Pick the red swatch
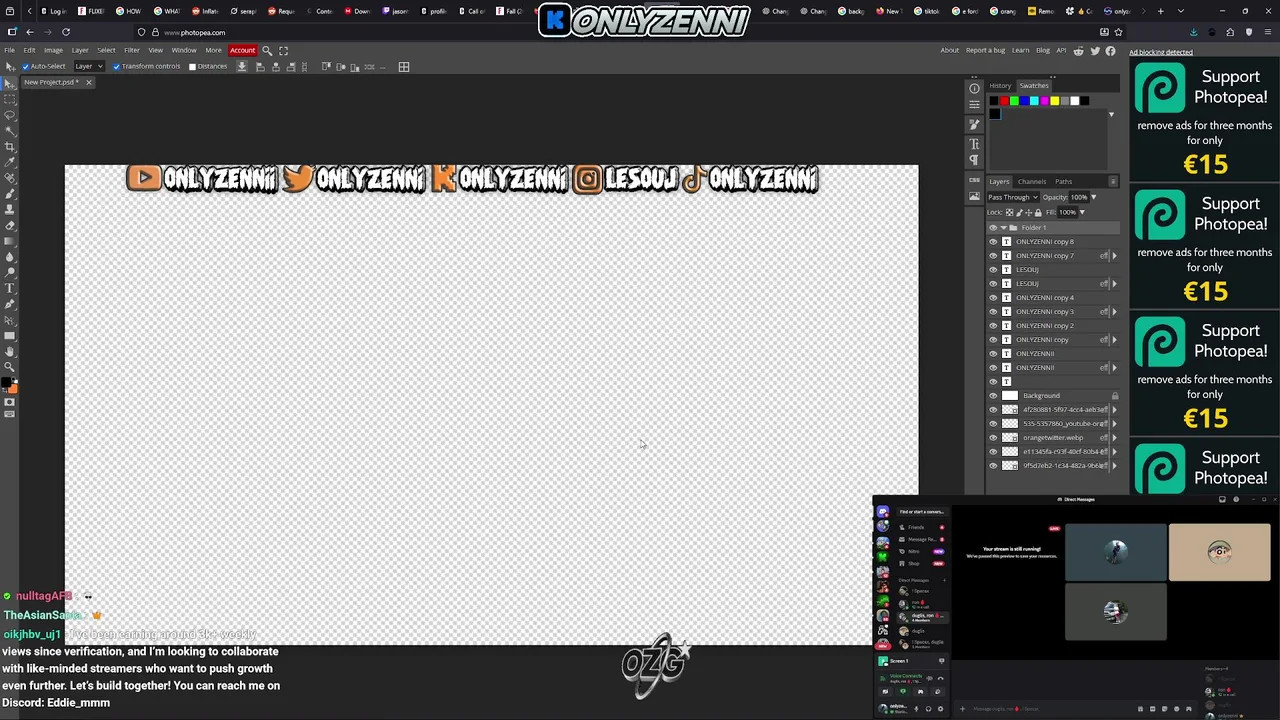Screen dimensions: 1280x720 [1004, 101]
